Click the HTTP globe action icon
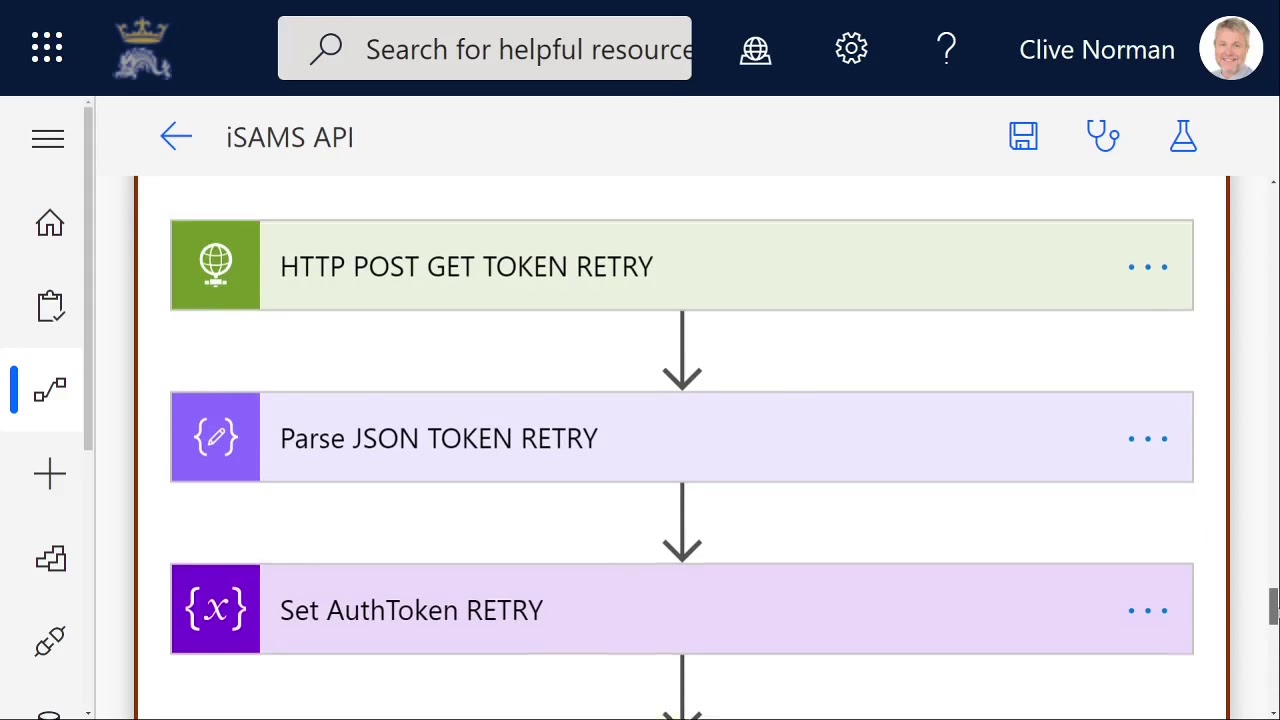This screenshot has height=720, width=1280. tap(215, 265)
